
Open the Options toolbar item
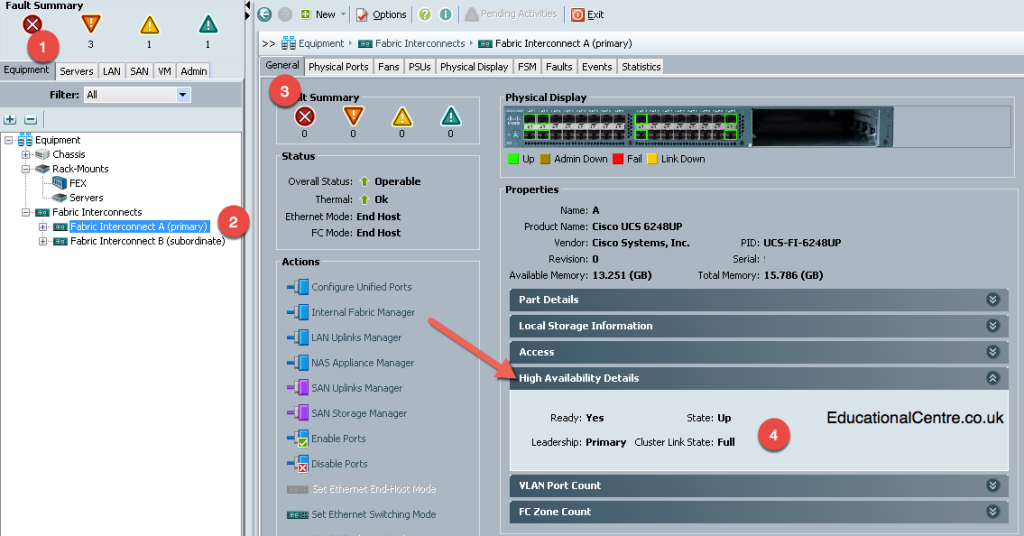point(381,14)
